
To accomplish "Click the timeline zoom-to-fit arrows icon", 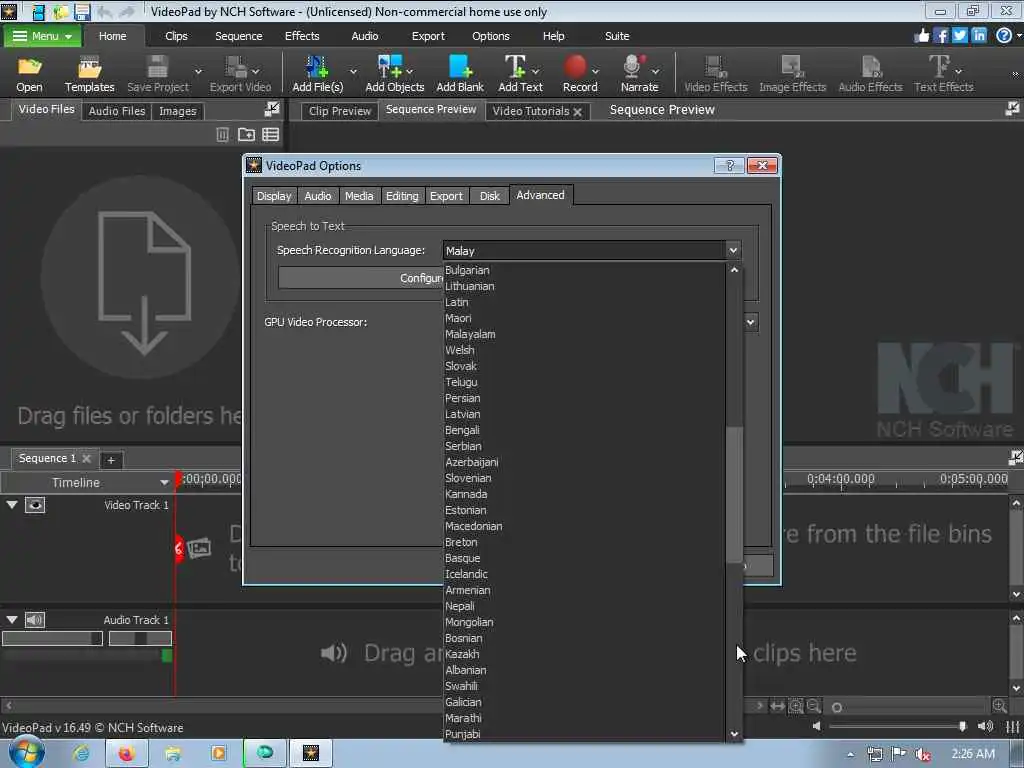I will 777,706.
